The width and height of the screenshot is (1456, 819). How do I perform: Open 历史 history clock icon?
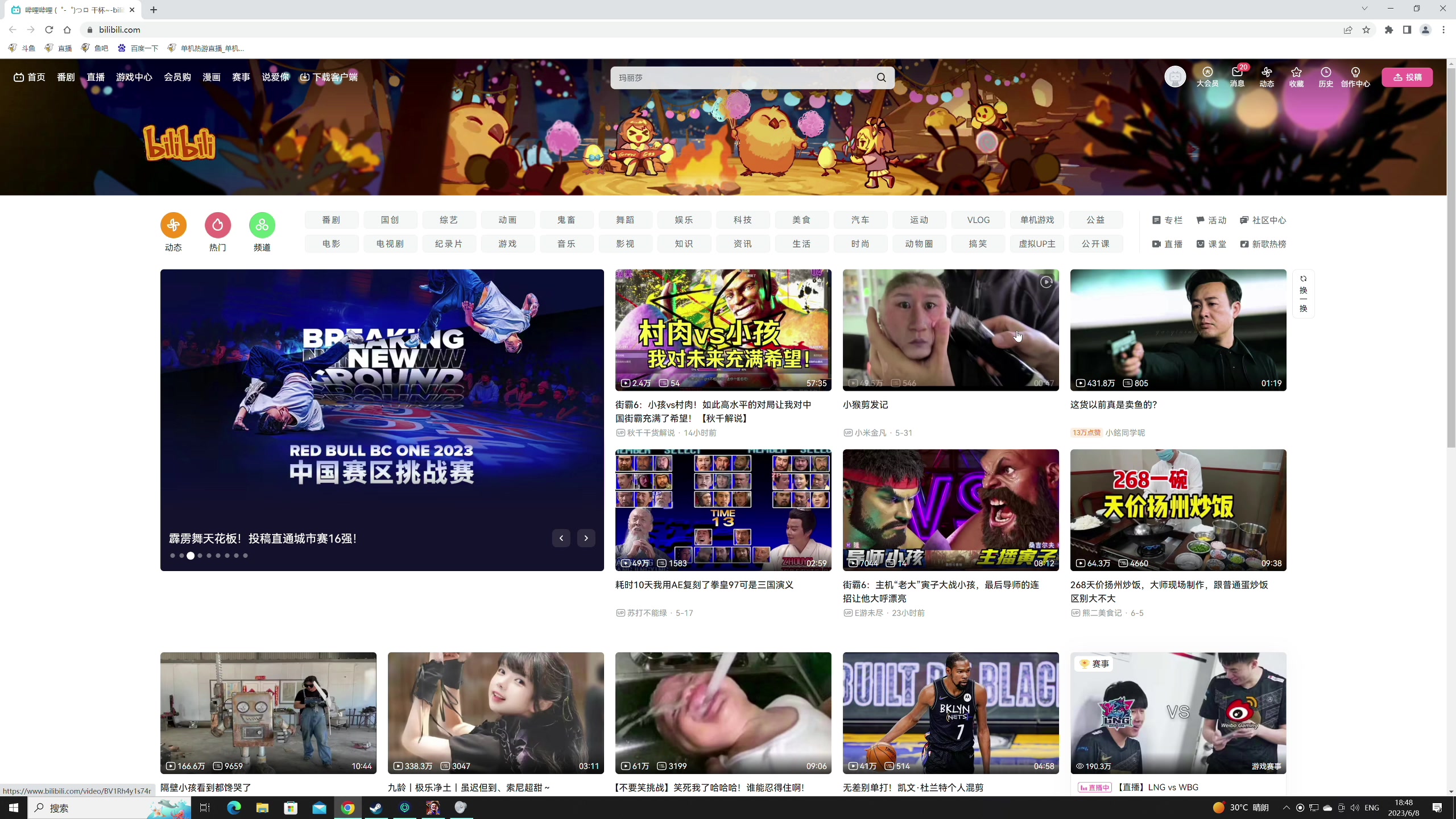click(x=1326, y=77)
